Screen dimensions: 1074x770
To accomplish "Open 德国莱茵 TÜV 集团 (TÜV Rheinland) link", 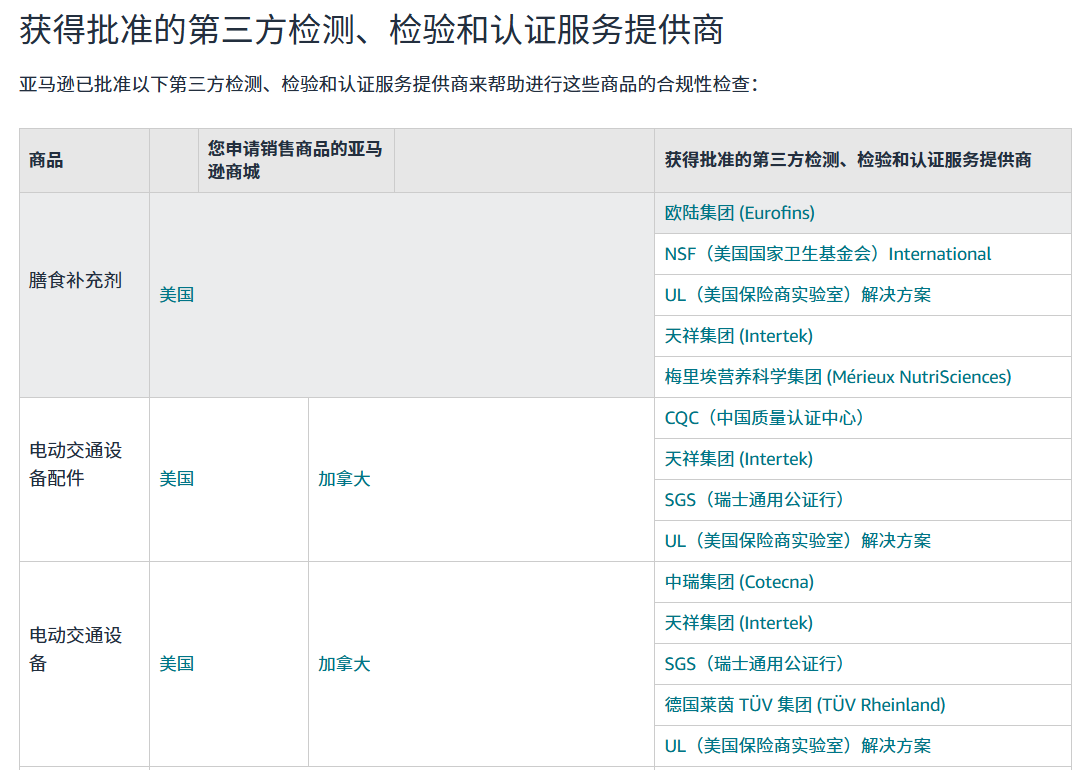I will pos(805,705).
